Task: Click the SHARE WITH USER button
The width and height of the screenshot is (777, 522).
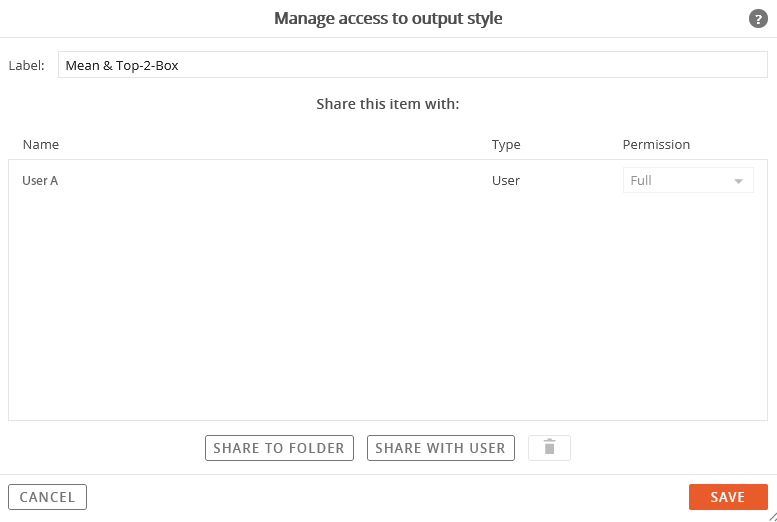Action: 441,448
